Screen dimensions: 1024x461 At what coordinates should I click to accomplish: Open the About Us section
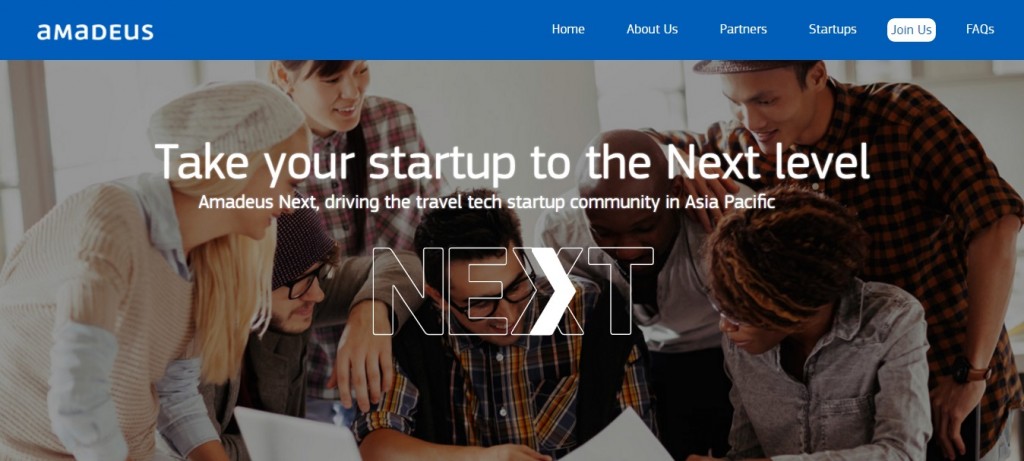click(x=652, y=29)
